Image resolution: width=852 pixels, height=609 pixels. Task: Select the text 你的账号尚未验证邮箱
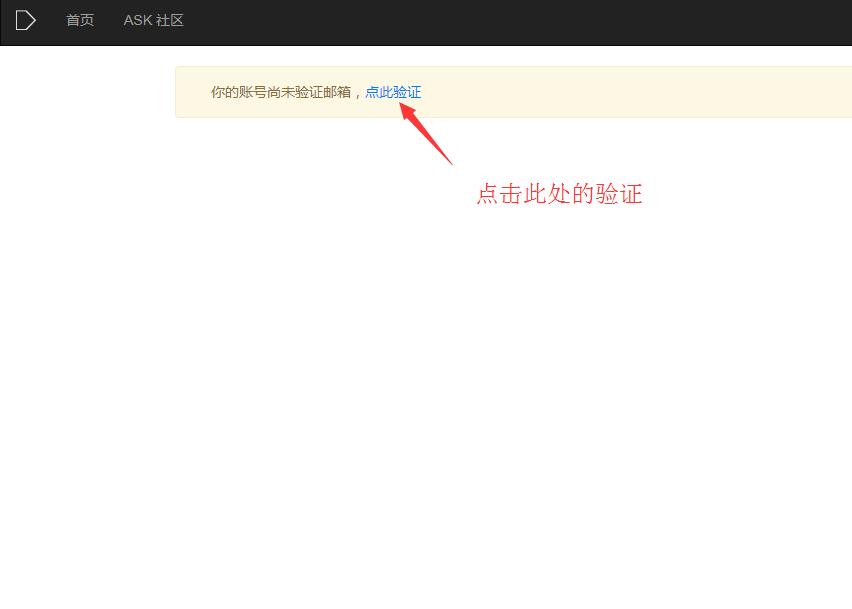(x=281, y=92)
